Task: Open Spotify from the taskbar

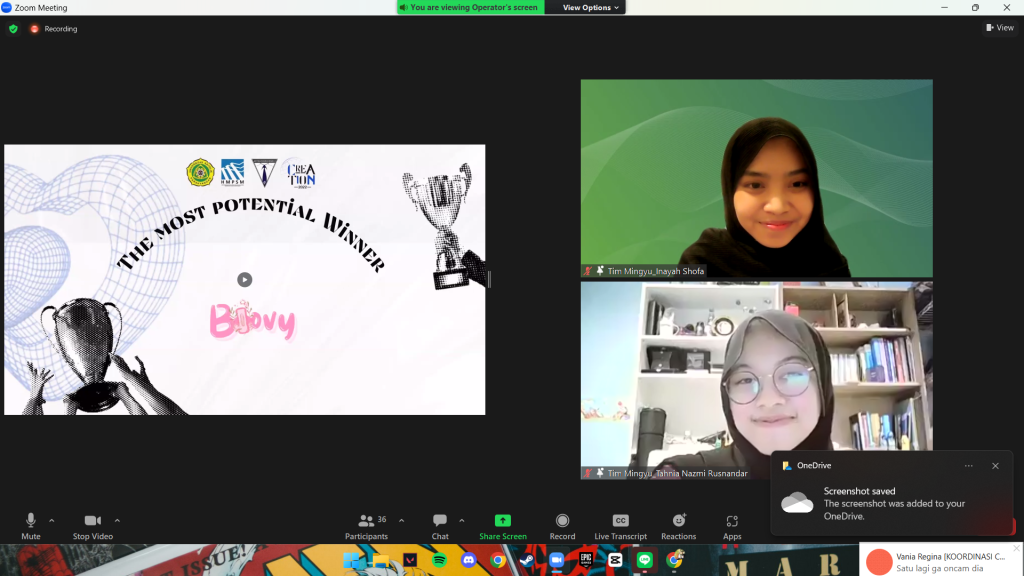Action: click(x=439, y=560)
